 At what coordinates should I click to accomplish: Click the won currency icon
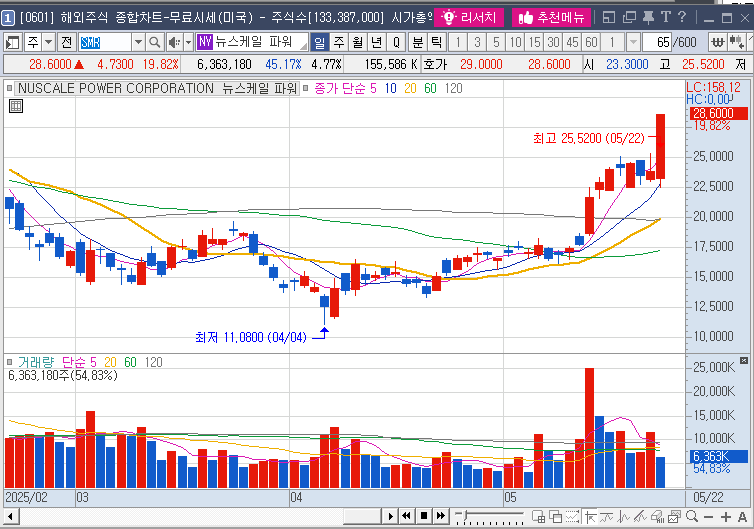pyautogui.click(x=718, y=42)
